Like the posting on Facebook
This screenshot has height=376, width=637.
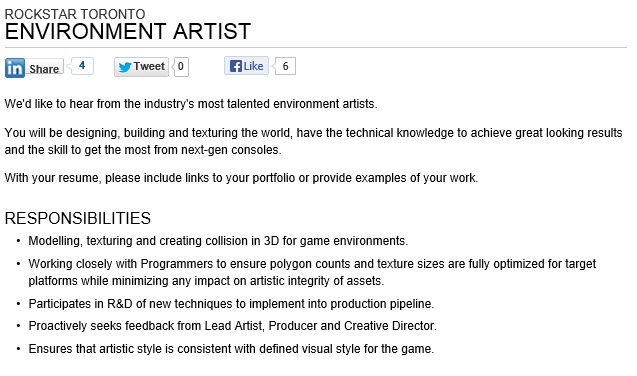click(246, 66)
